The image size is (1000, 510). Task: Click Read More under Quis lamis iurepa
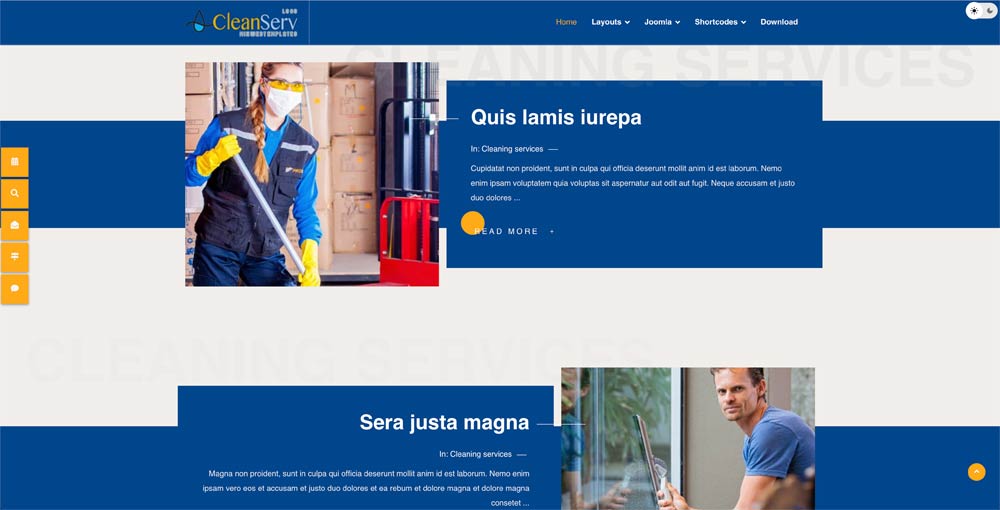tap(507, 231)
